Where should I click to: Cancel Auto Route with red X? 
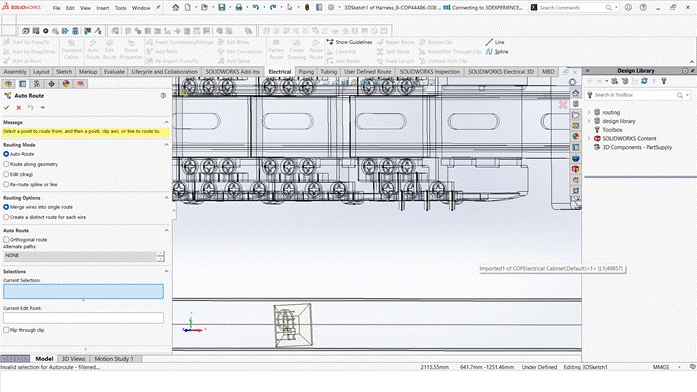19,108
